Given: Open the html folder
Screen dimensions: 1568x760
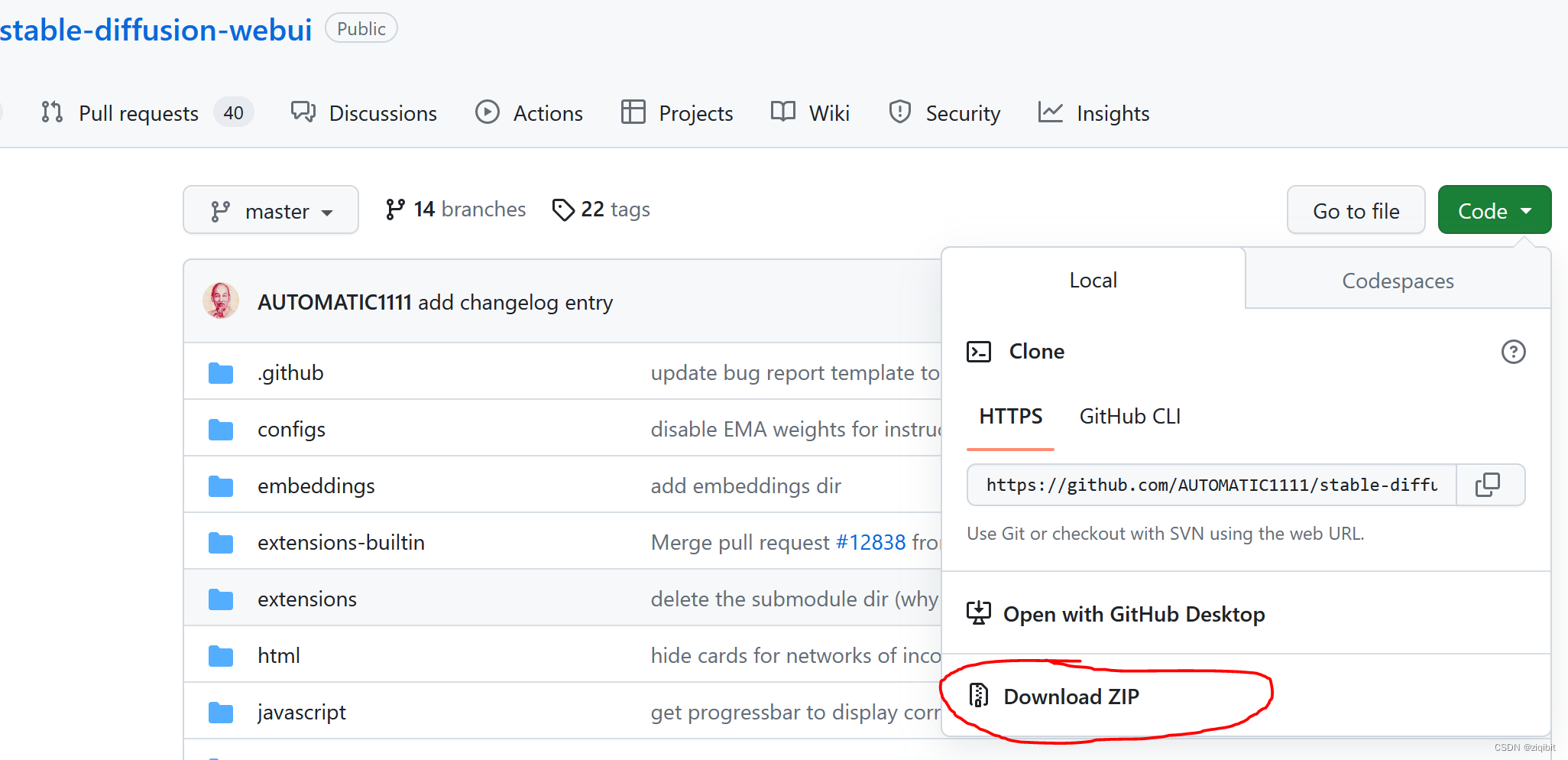Looking at the screenshot, I should 278,655.
